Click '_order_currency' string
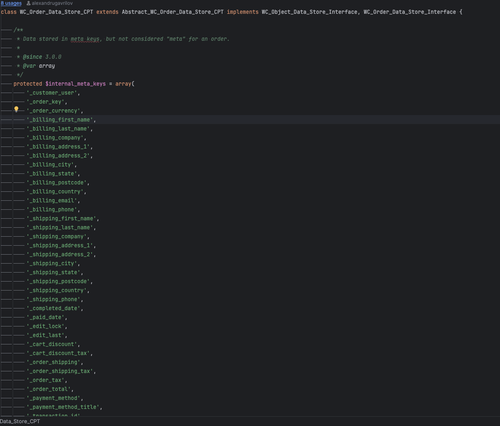The height and width of the screenshot is (426, 500). tap(53, 111)
